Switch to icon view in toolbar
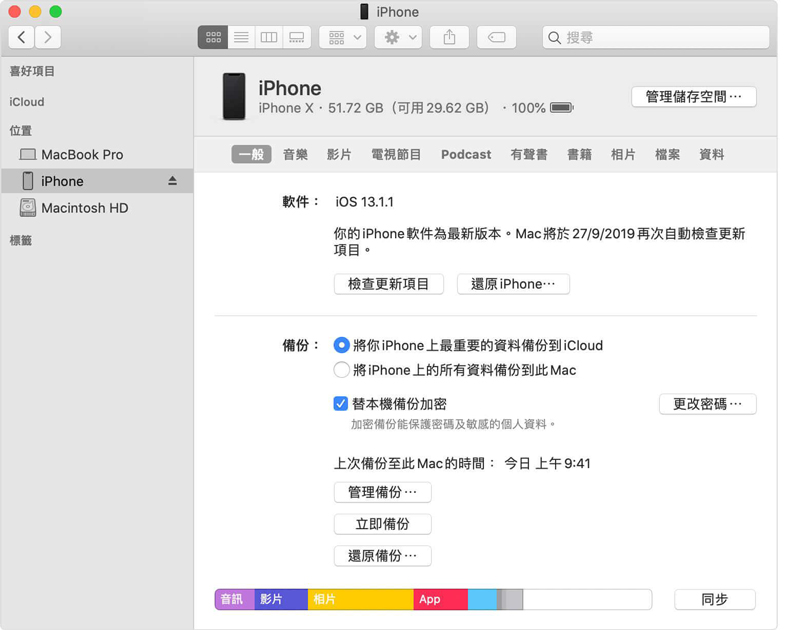Screen dimensions: 800x630 [x=213, y=37]
